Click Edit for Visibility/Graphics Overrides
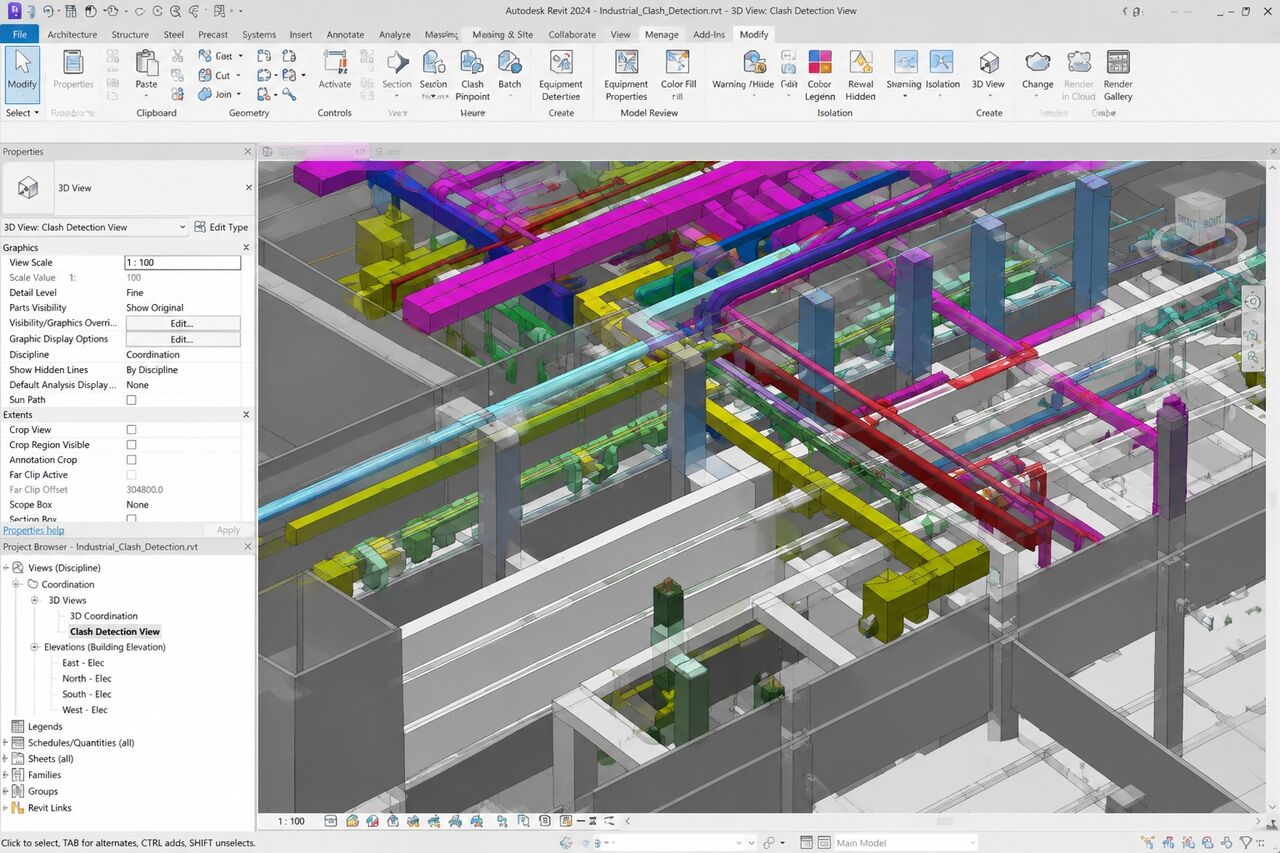 pos(183,323)
